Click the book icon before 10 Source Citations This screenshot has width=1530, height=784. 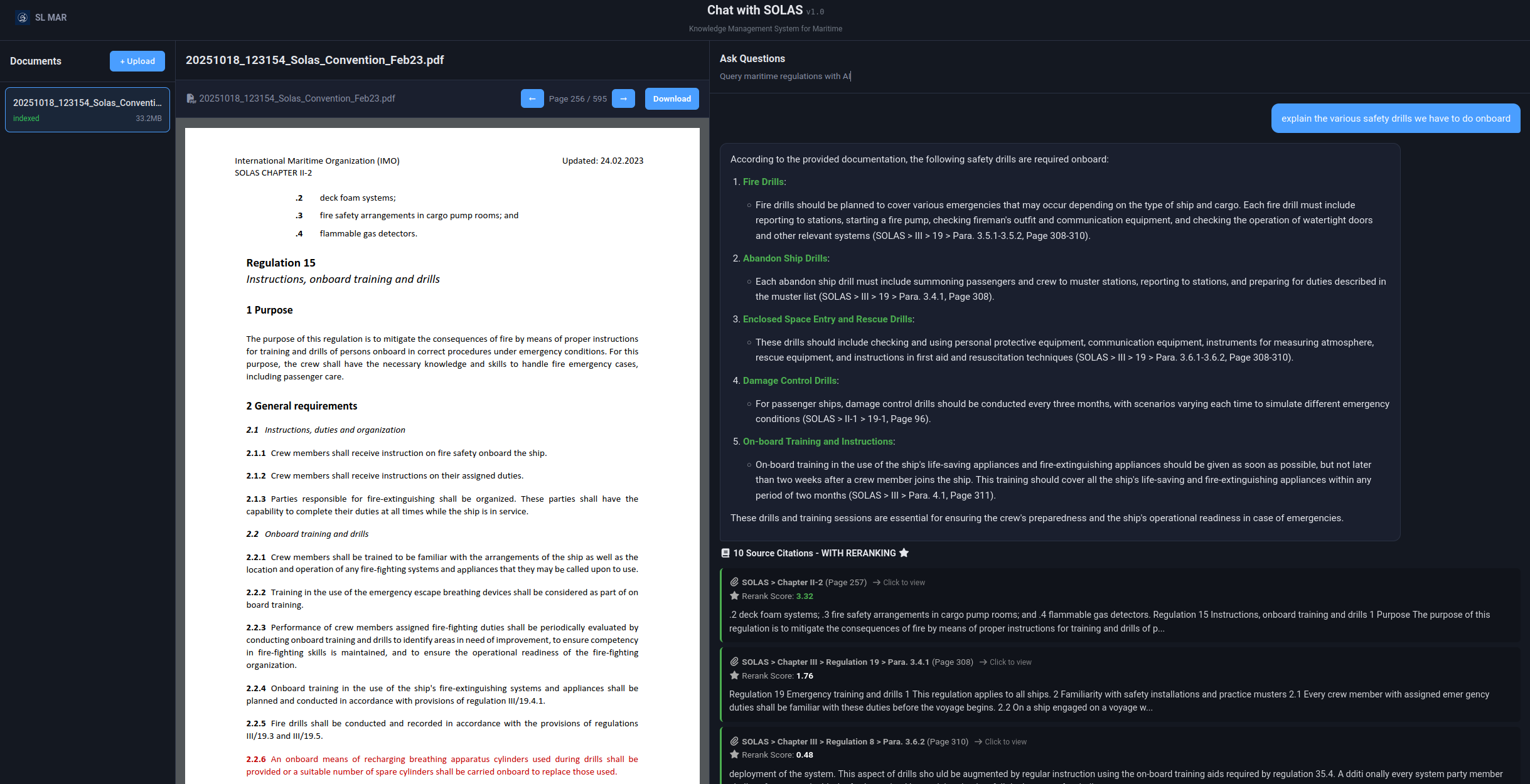point(725,553)
